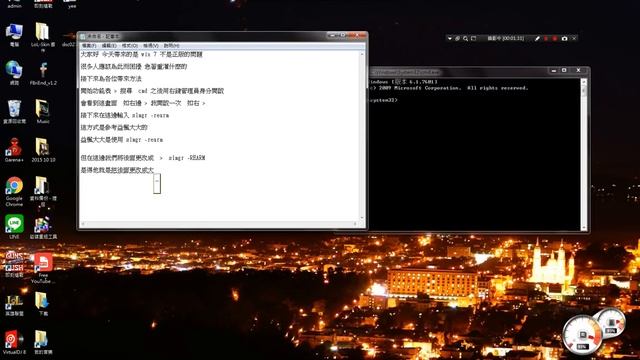
Task: Select the folder icon right of VirtualDJ 8
Action: [43, 342]
